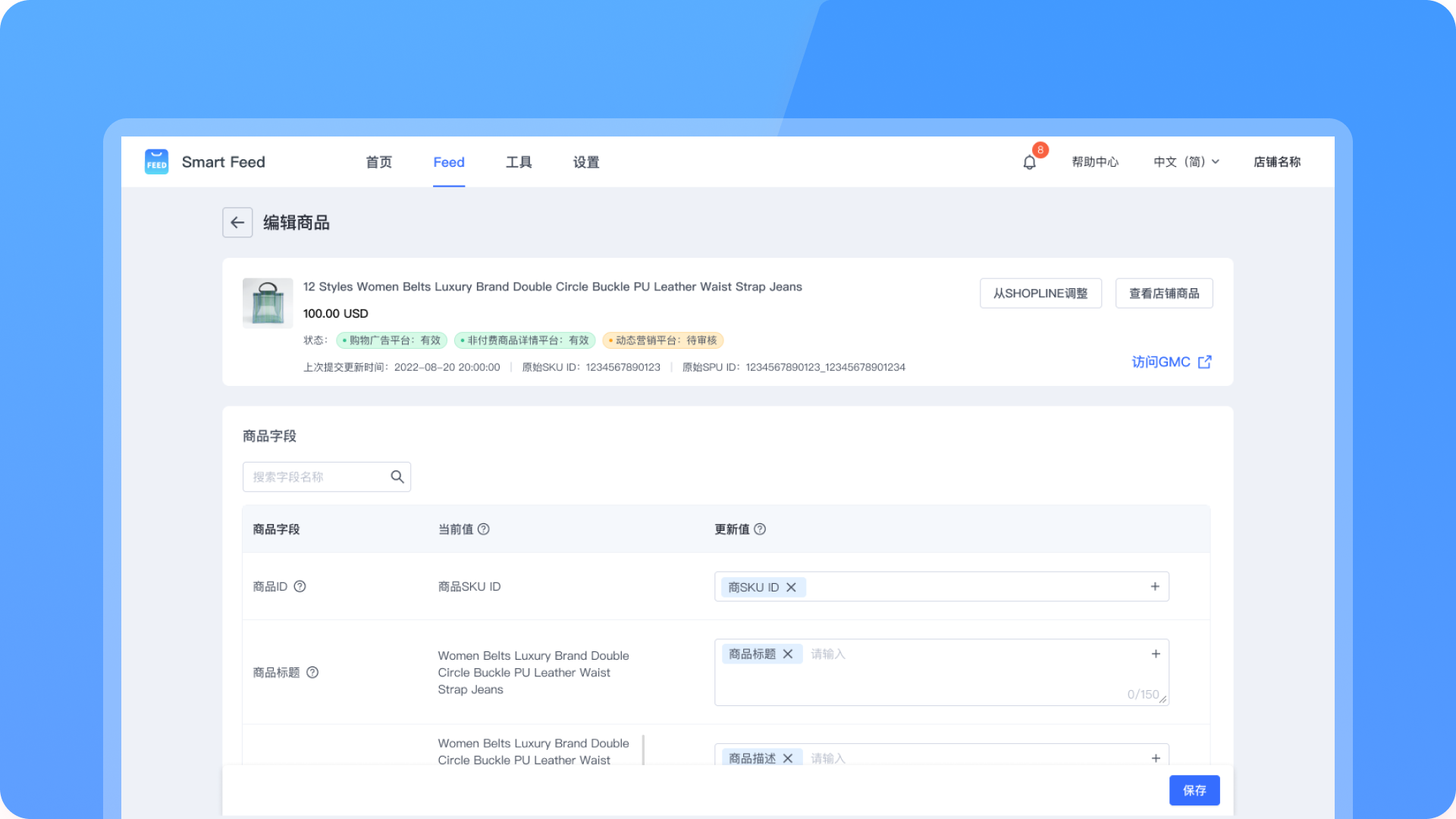Go to the 首页 tab

coord(378,162)
